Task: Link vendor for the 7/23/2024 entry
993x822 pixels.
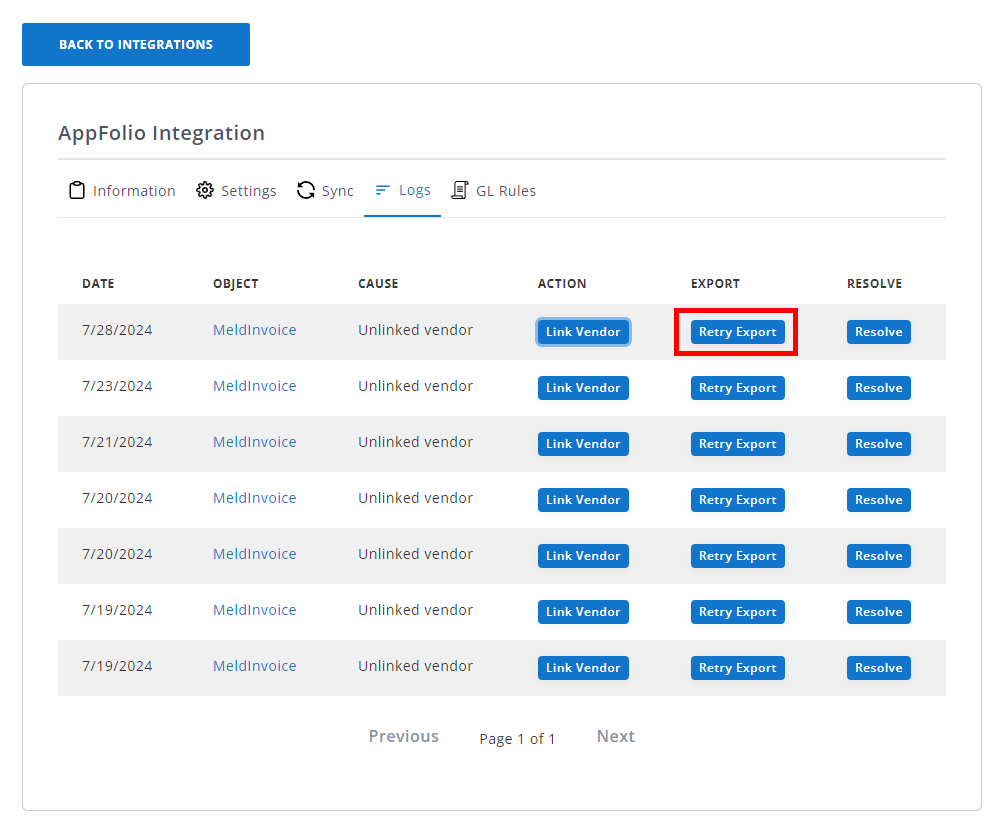Action: click(x=583, y=388)
